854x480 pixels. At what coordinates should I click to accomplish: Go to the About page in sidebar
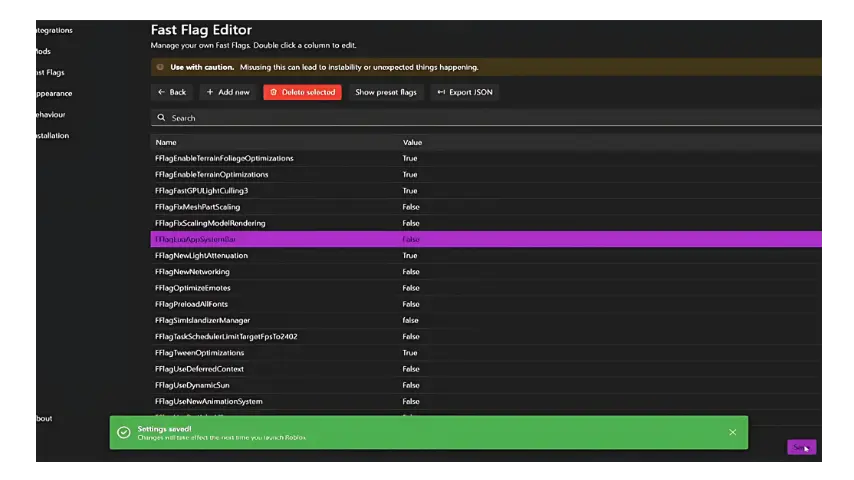(43, 418)
